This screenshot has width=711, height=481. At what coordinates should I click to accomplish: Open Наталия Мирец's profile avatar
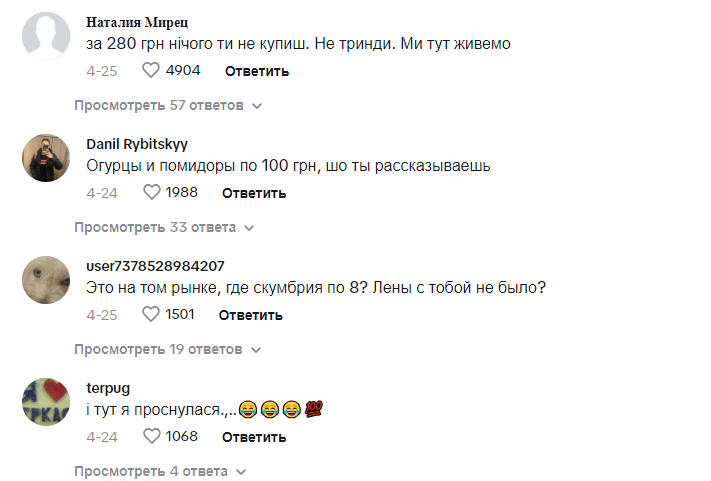coord(46,36)
